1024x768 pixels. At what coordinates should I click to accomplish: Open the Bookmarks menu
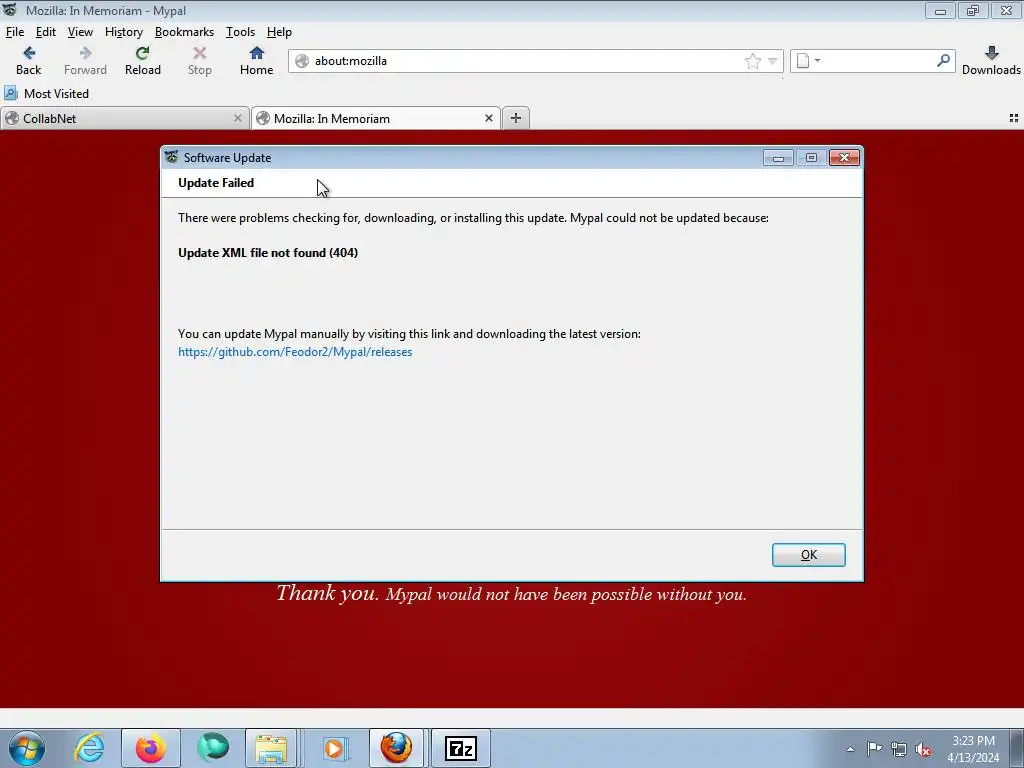pyautogui.click(x=184, y=32)
